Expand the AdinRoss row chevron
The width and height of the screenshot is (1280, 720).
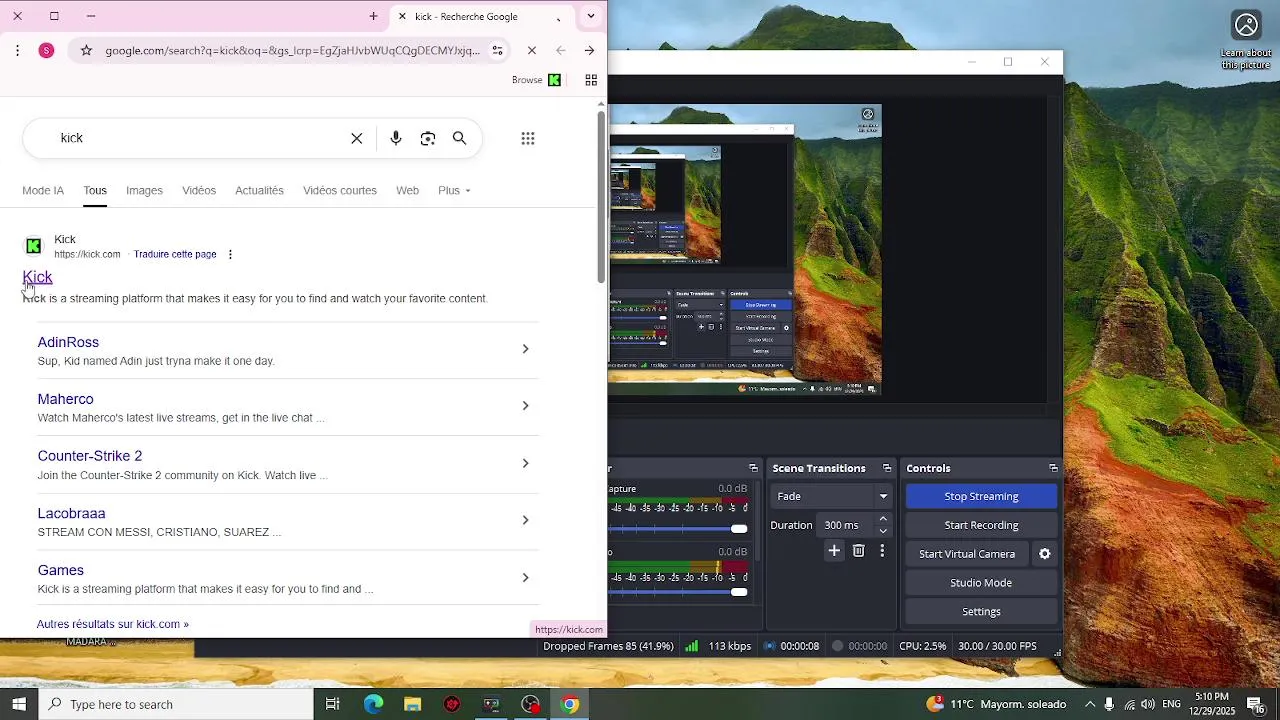coord(525,349)
